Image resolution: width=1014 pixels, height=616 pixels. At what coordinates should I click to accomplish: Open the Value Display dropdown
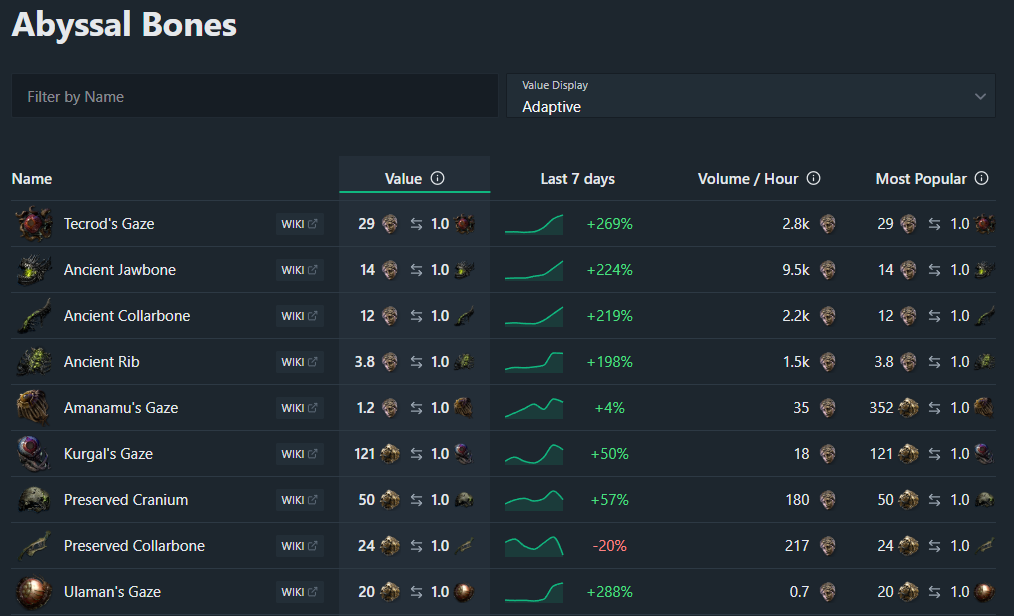point(751,96)
